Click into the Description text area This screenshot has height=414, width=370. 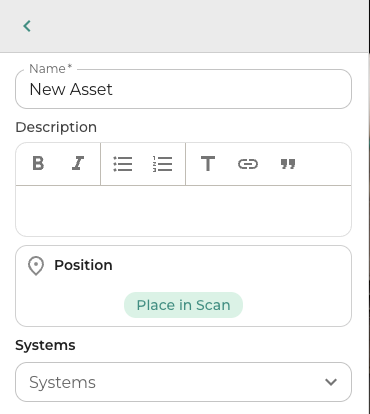click(183, 211)
